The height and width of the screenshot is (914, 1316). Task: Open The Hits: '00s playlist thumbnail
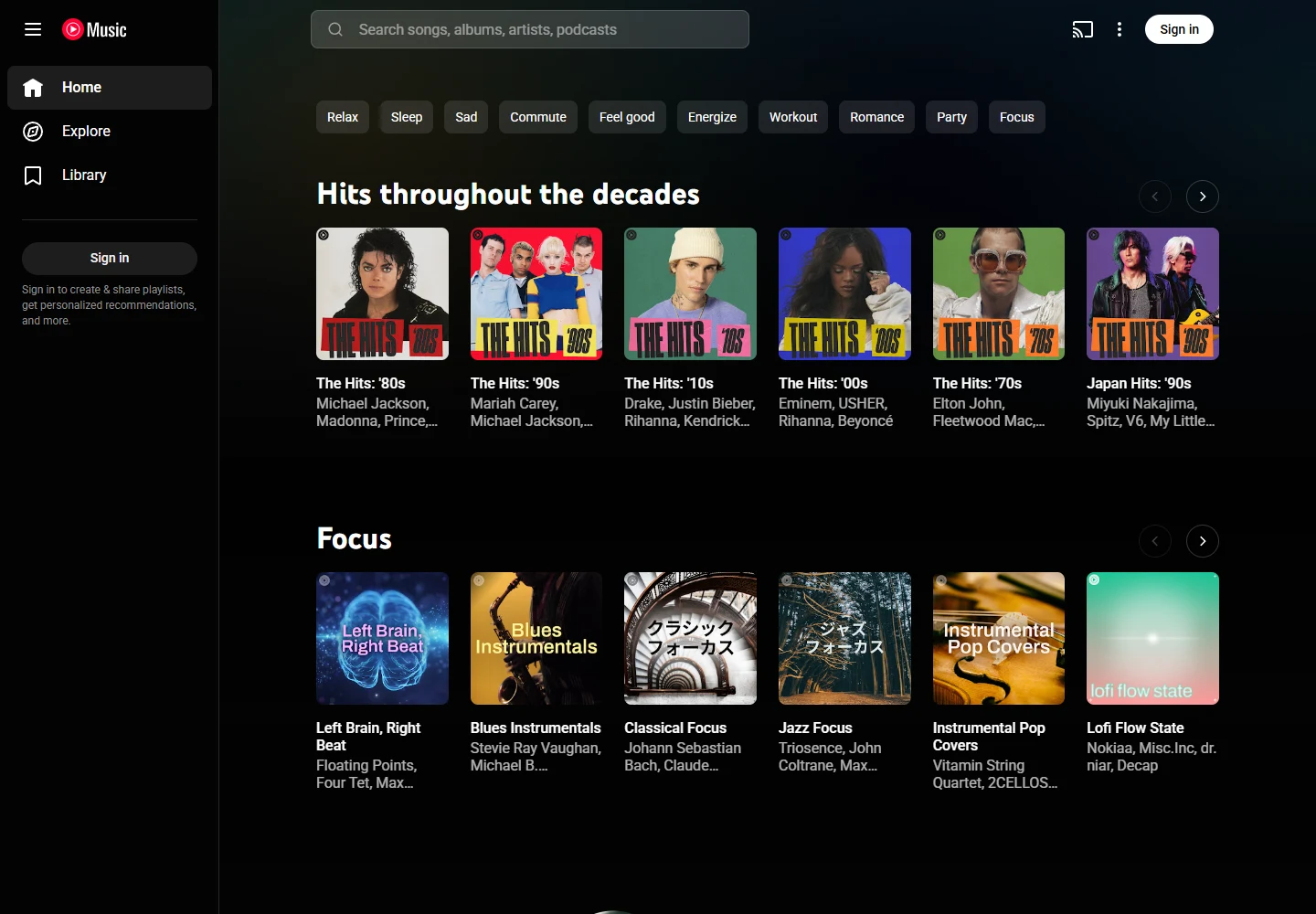(x=844, y=293)
